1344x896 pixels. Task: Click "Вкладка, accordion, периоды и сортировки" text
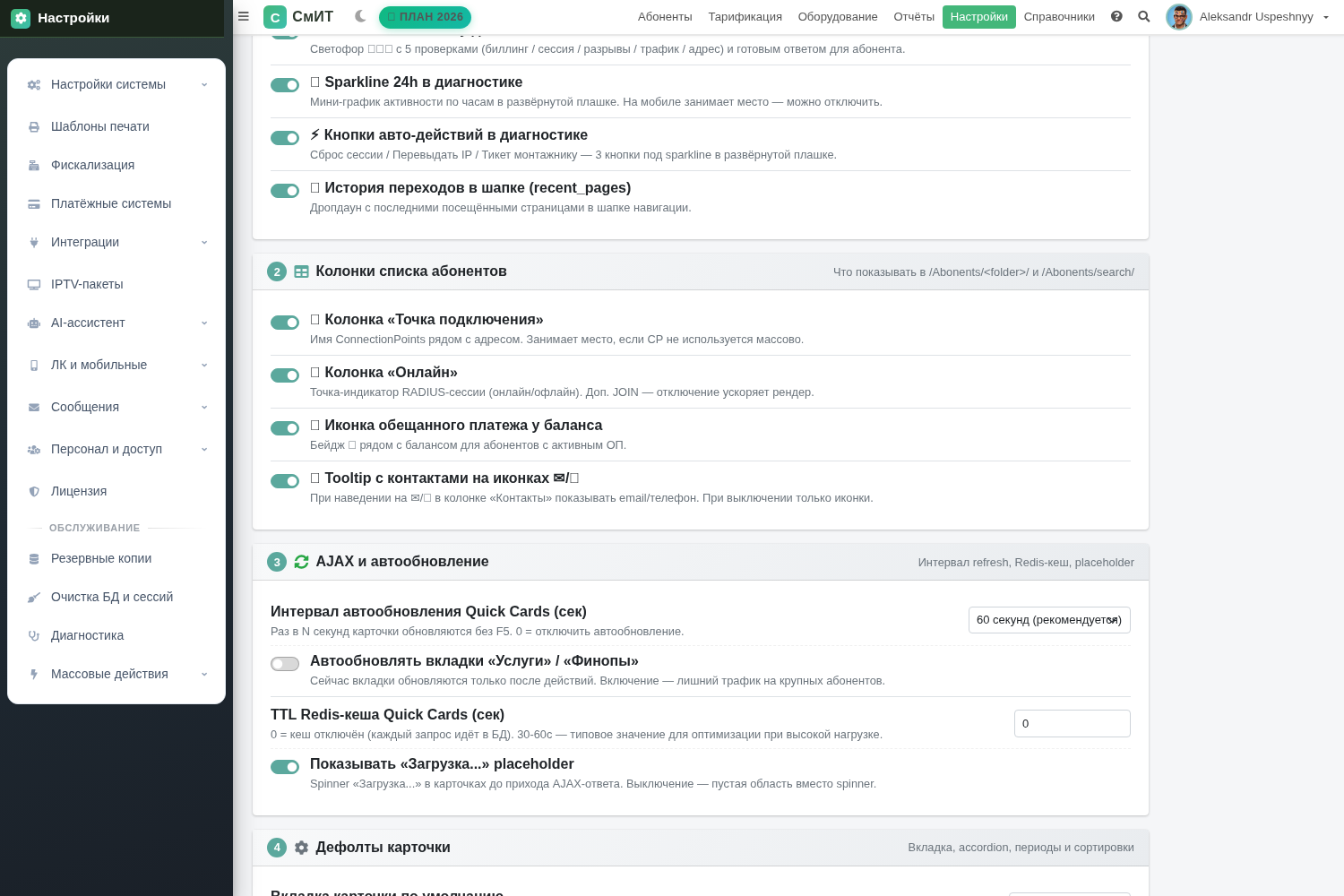click(1021, 848)
